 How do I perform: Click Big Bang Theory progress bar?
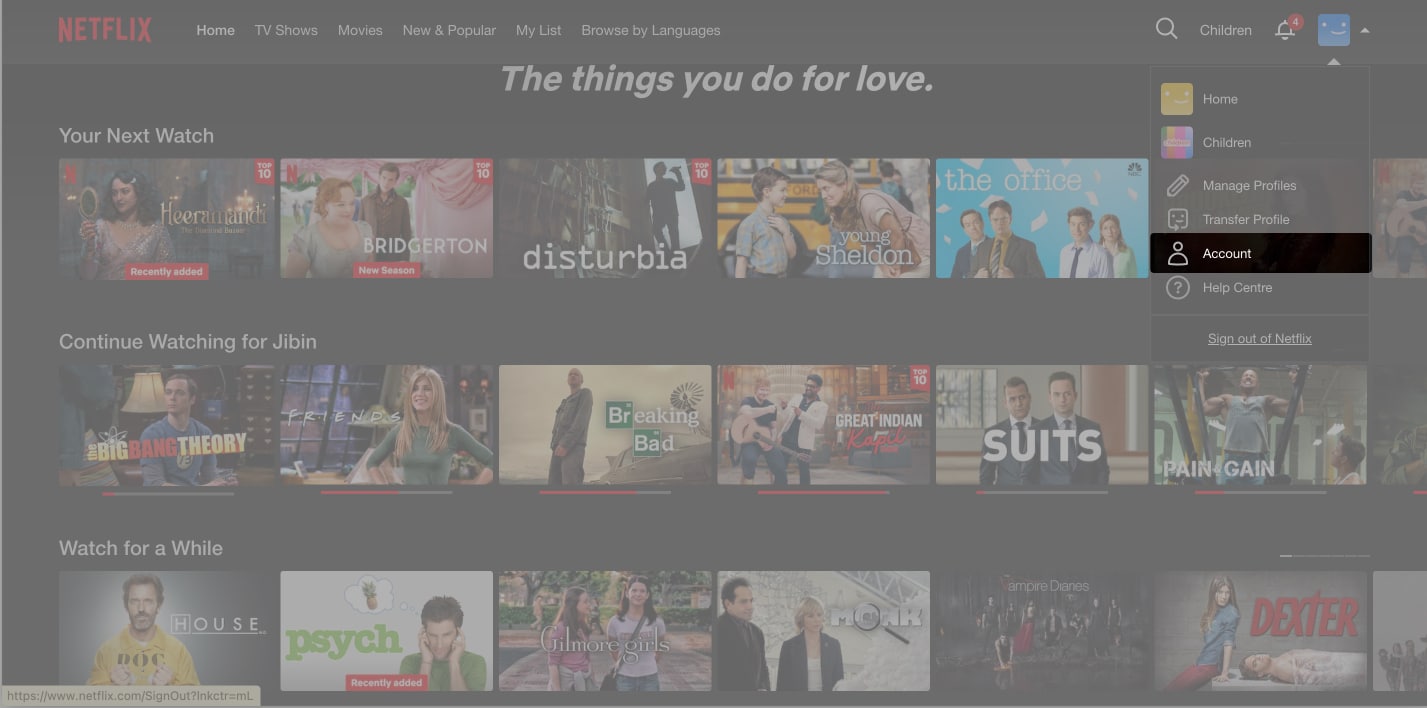click(x=168, y=493)
